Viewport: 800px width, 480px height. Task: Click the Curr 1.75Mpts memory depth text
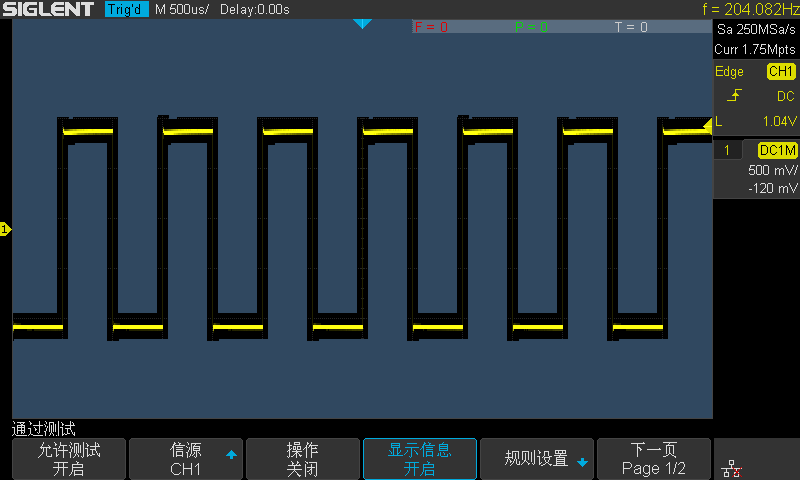coord(755,49)
